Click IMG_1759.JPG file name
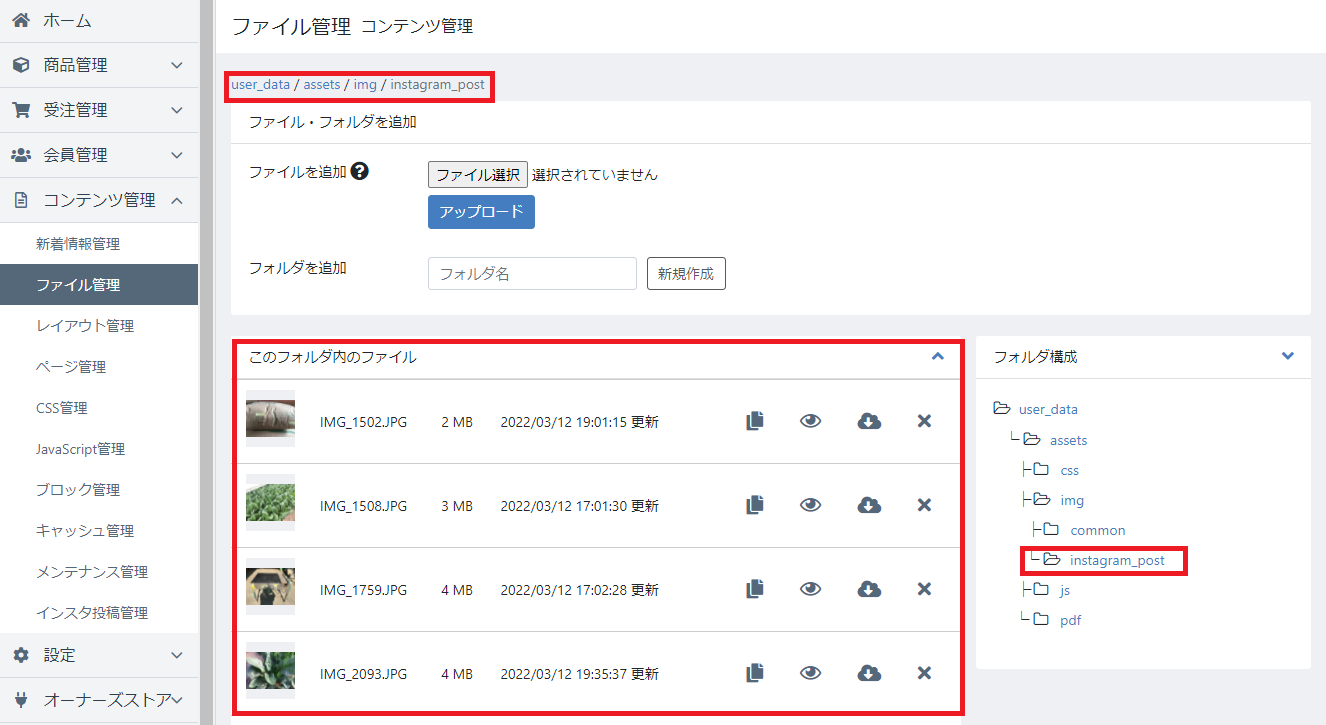Screen dimensions: 1326x725 click(363, 590)
